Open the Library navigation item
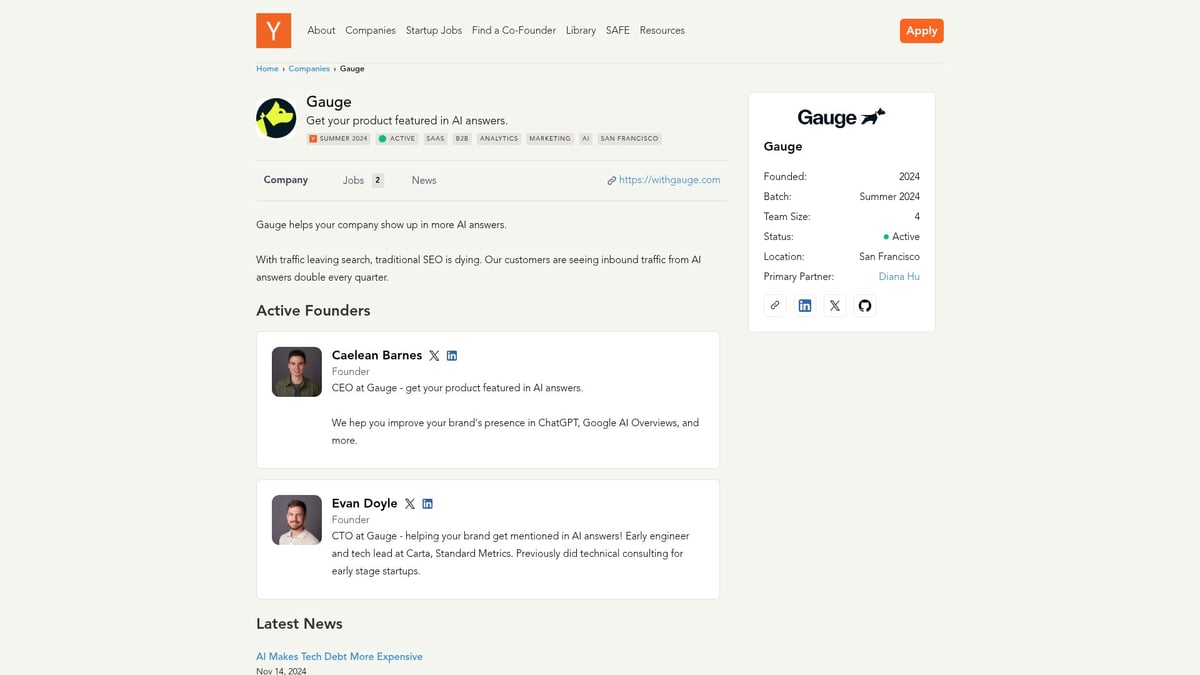Image resolution: width=1200 pixels, height=675 pixels. pyautogui.click(x=581, y=31)
